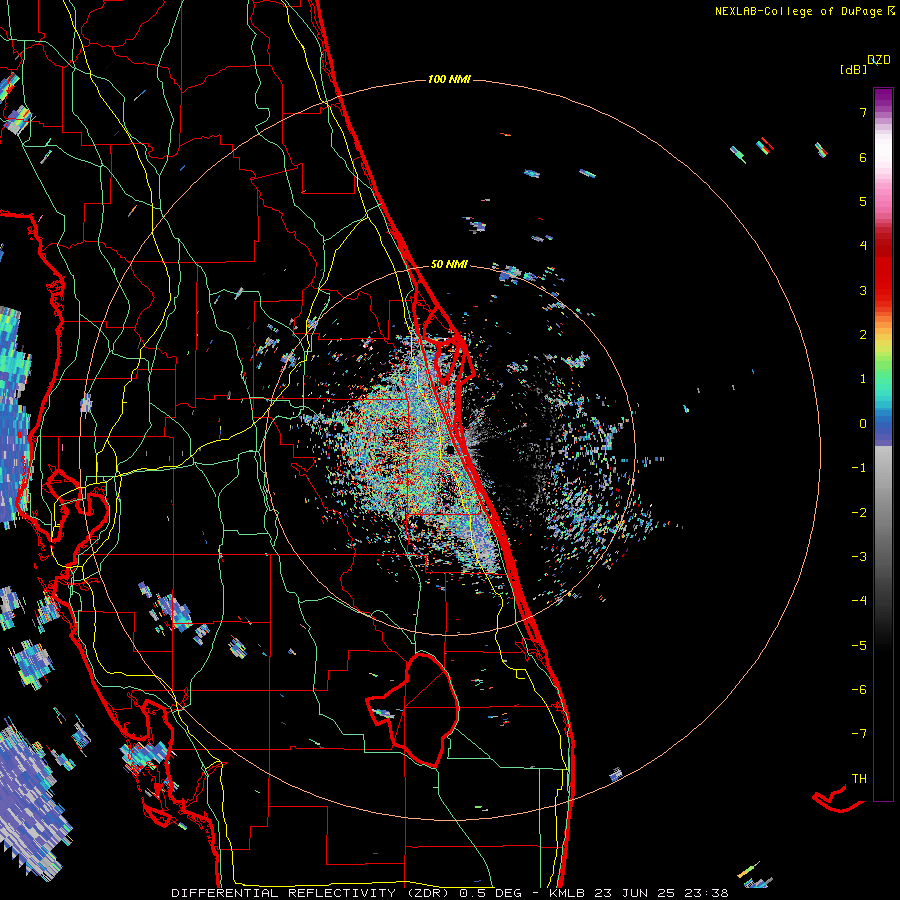The width and height of the screenshot is (900, 900).
Task: Click the scale value "-5"
Action: pos(859,646)
